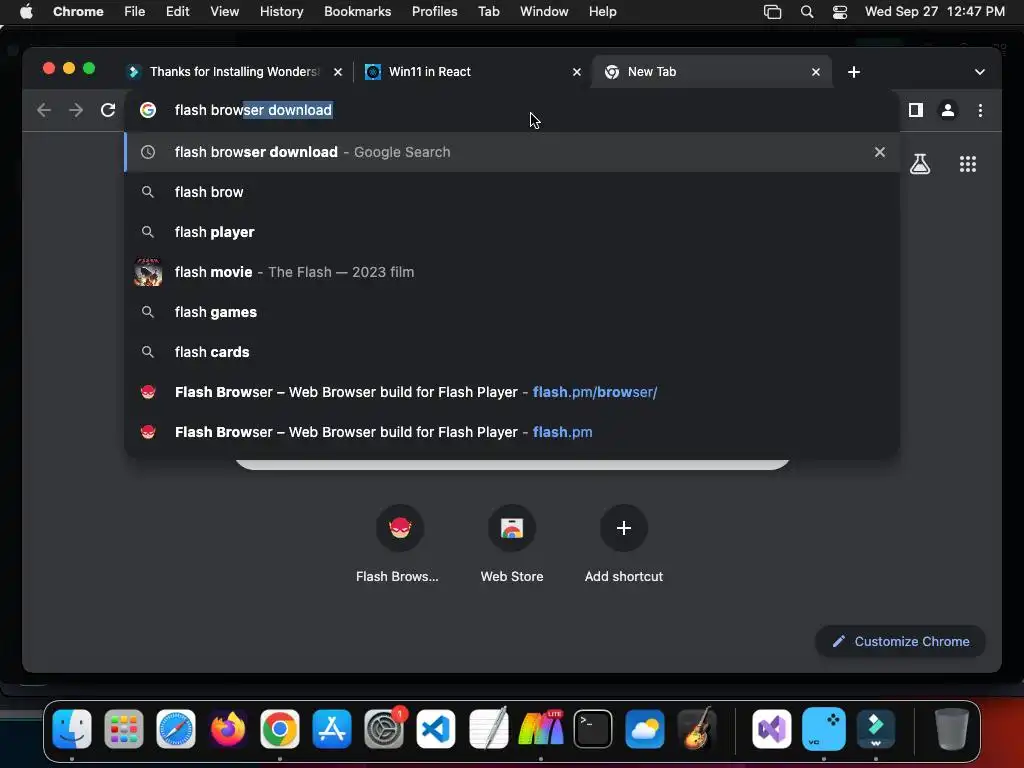Image resolution: width=1024 pixels, height=768 pixels.
Task: Click the Customize Chrome button
Action: (x=900, y=641)
